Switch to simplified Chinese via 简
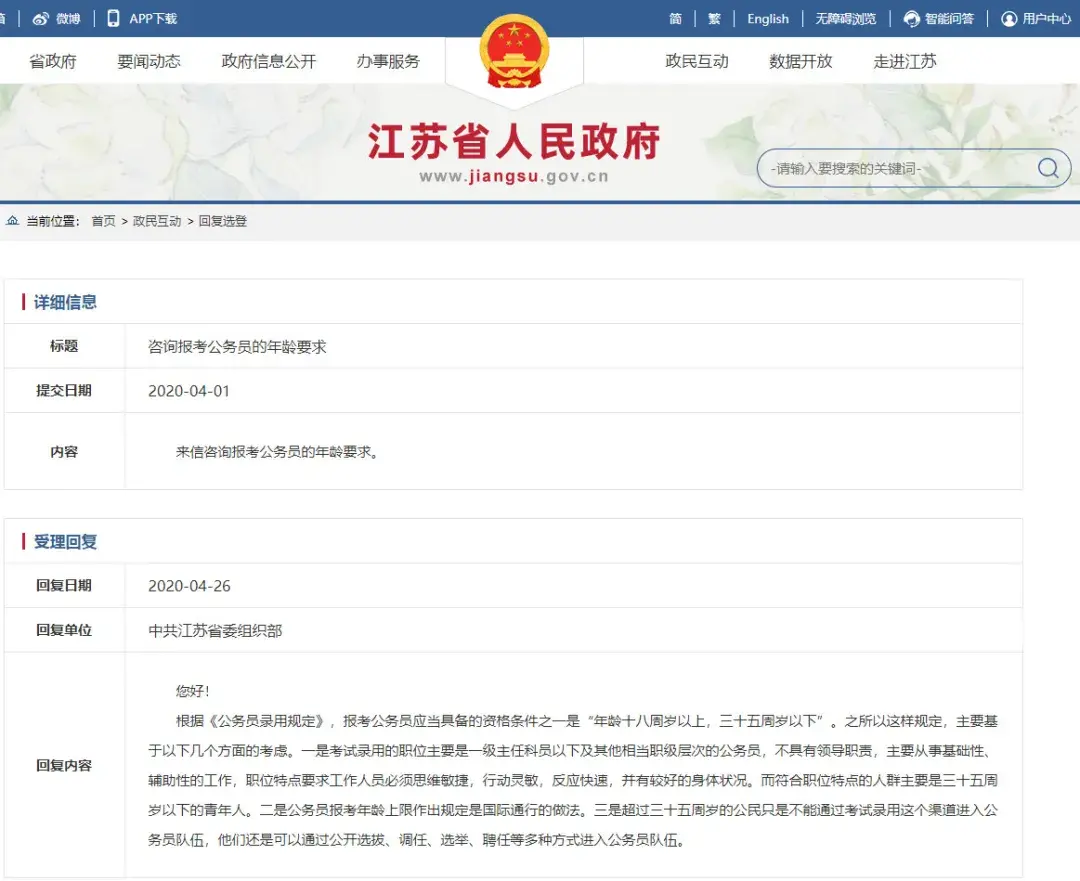 676,18
